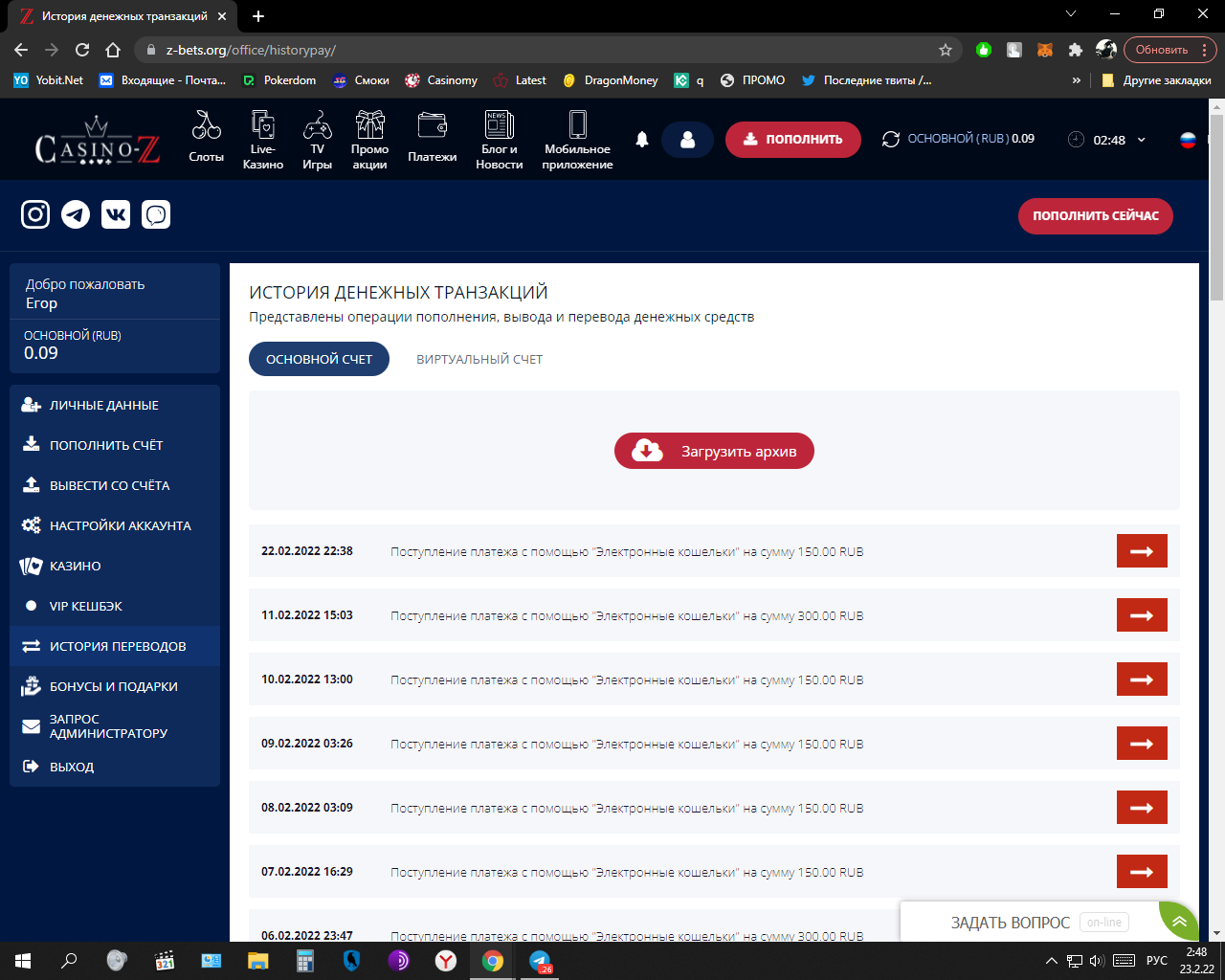Refresh the balance with the sync icon
This screenshot has height=980, width=1225.
coord(891,139)
